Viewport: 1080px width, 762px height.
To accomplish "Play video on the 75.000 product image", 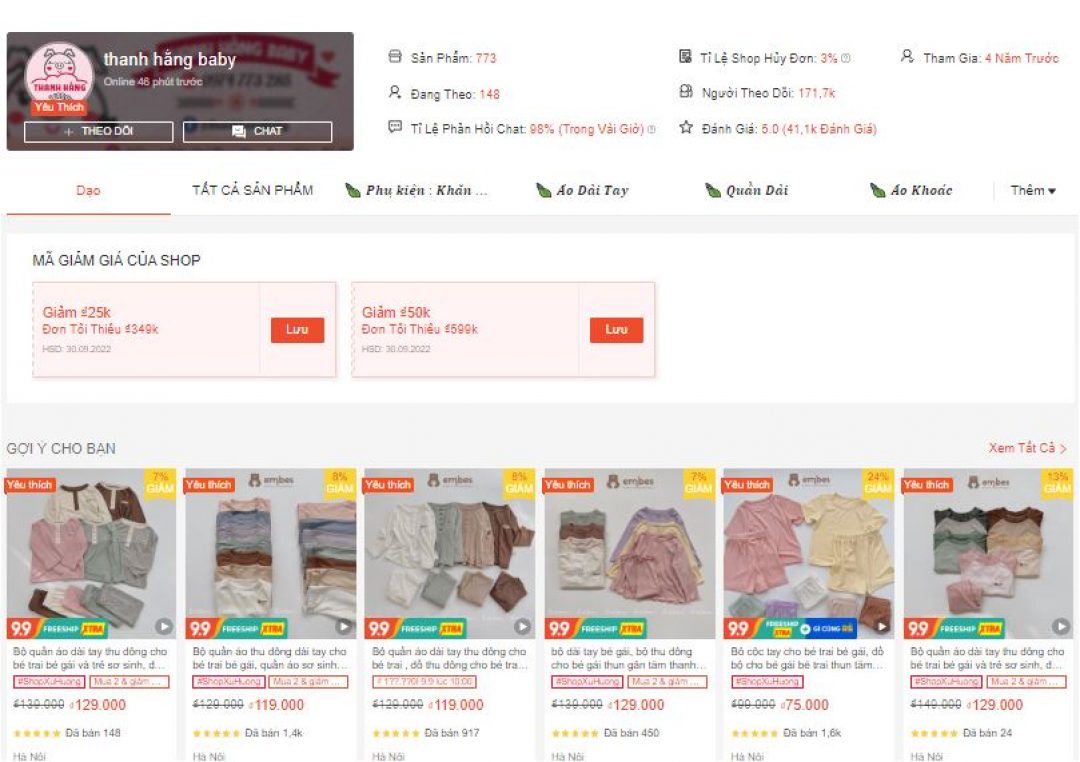I will click(x=882, y=626).
